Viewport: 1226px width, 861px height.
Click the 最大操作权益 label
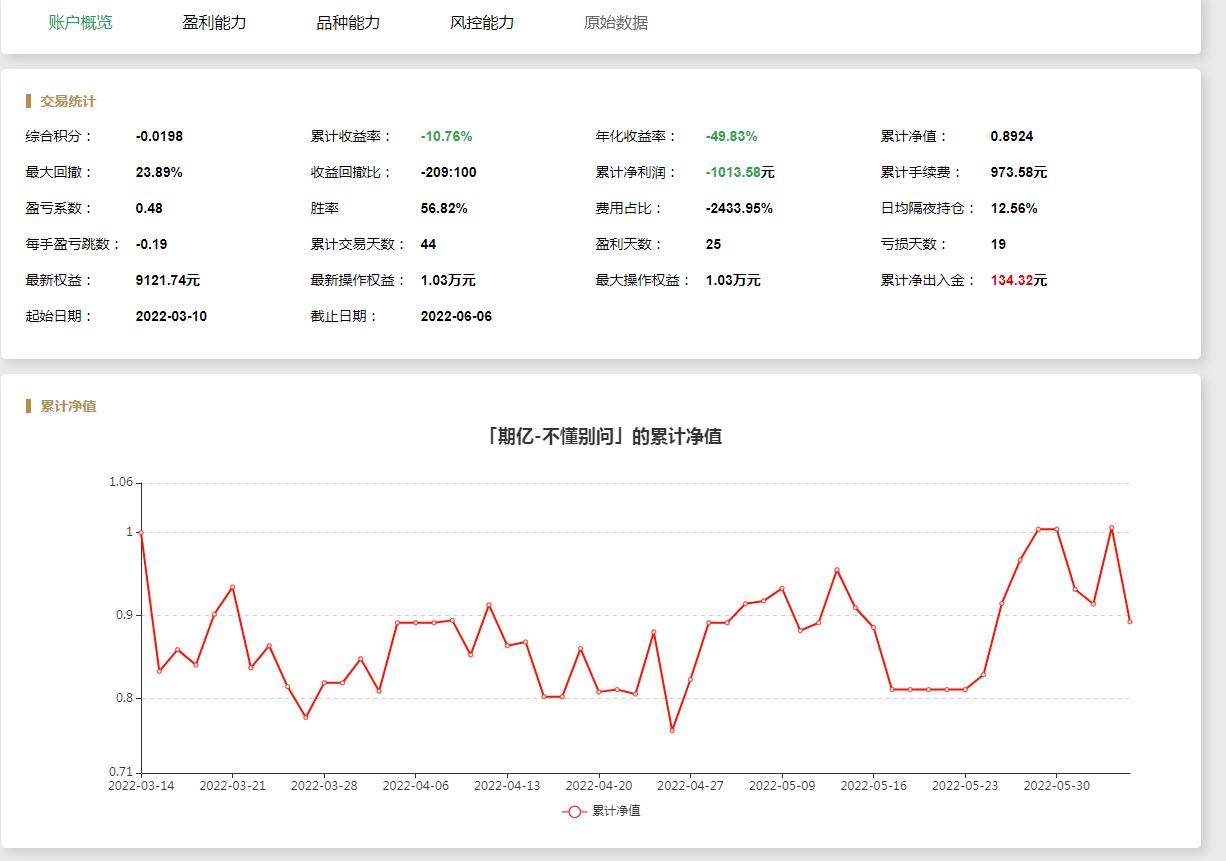[x=643, y=280]
